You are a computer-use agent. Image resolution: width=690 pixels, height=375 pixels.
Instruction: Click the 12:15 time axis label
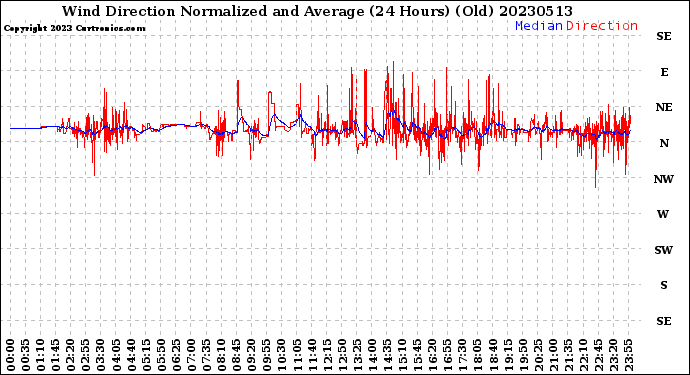coord(327,355)
